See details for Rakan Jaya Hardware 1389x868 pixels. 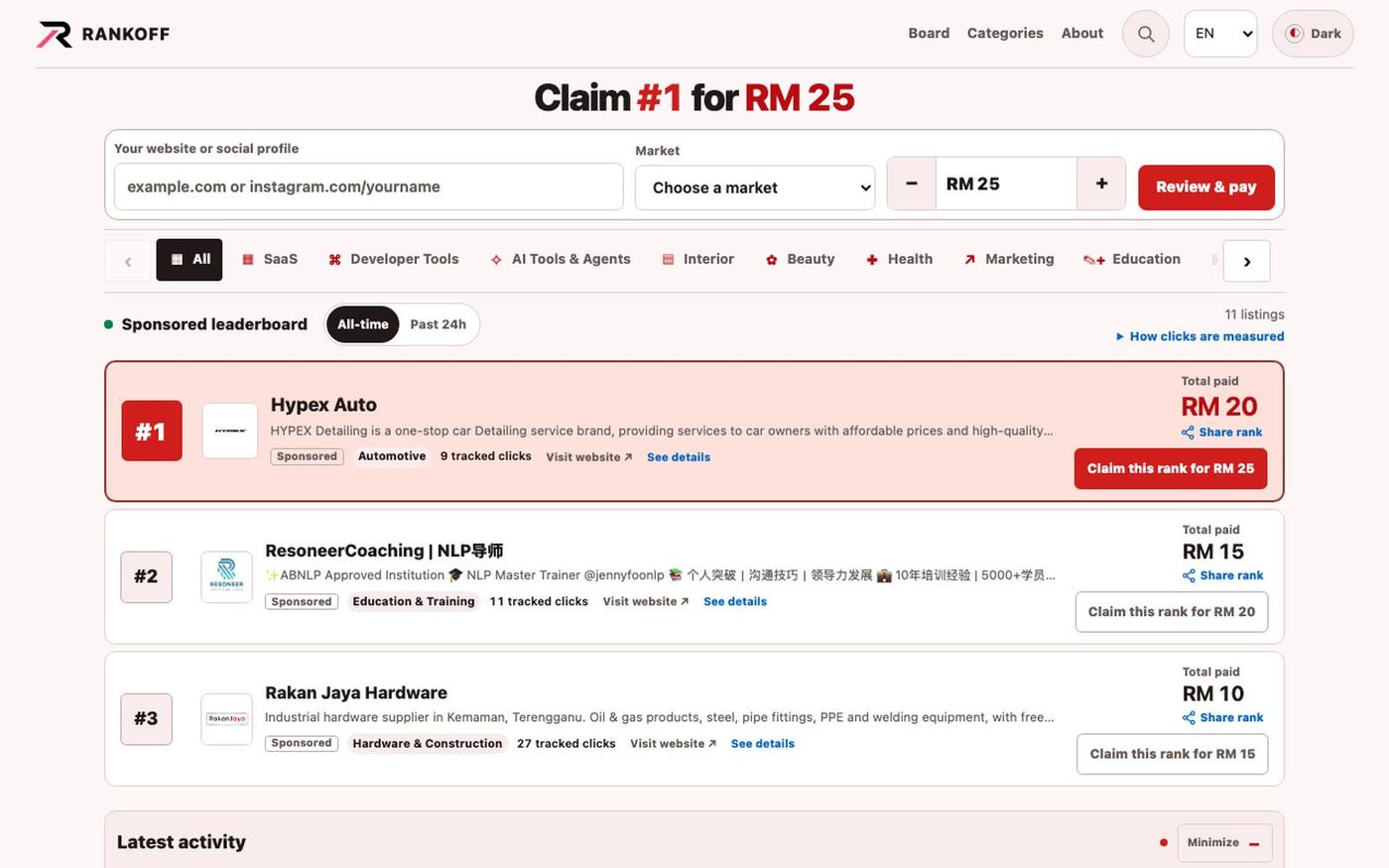click(x=763, y=743)
